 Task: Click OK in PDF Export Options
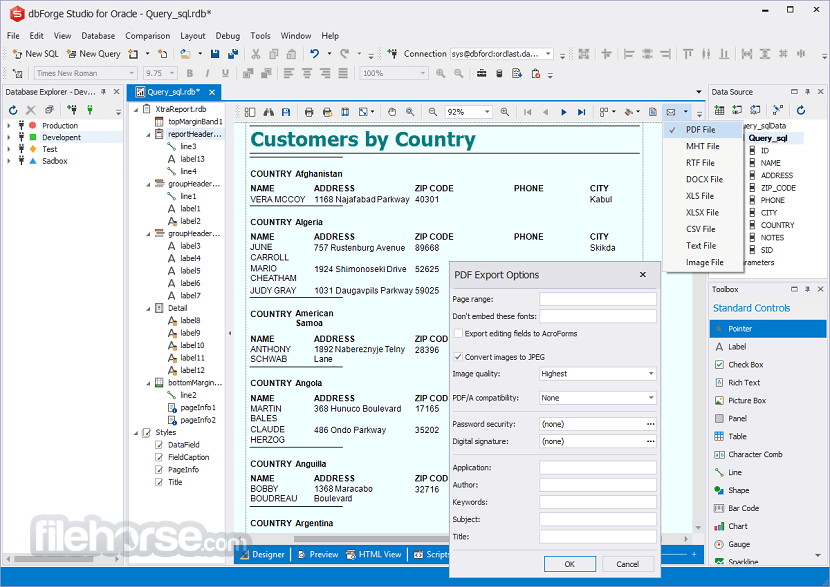click(x=570, y=564)
